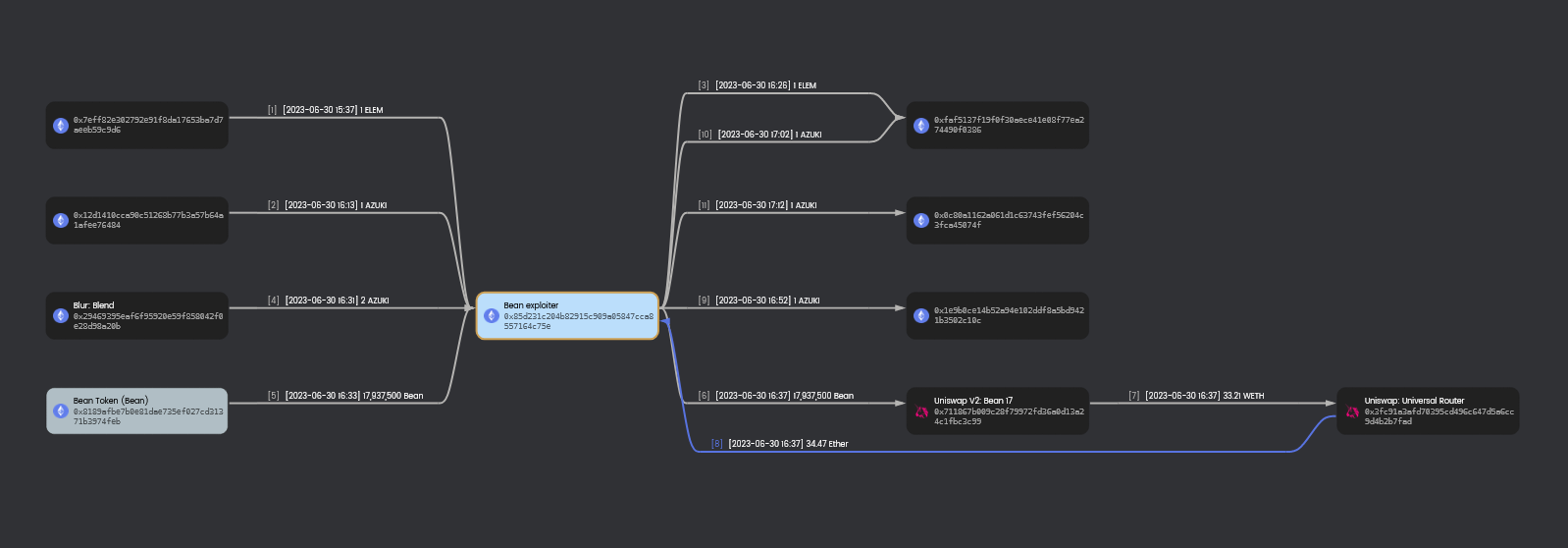Select the blue edge label [8] 34.47 Ether

point(779,444)
